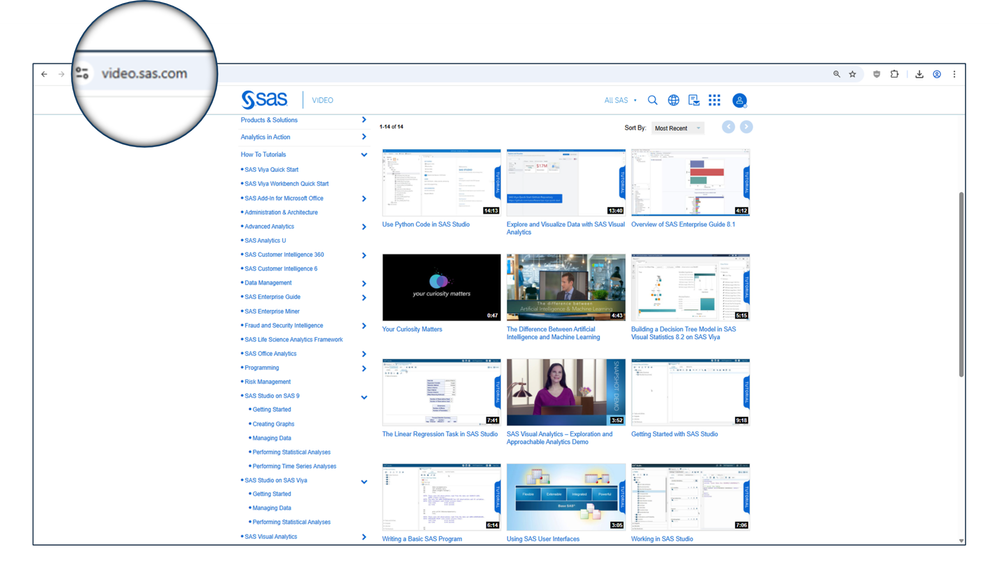Viewport: 999px width, 586px height.
Task: Expand the Data Management chevron
Action: tap(364, 283)
